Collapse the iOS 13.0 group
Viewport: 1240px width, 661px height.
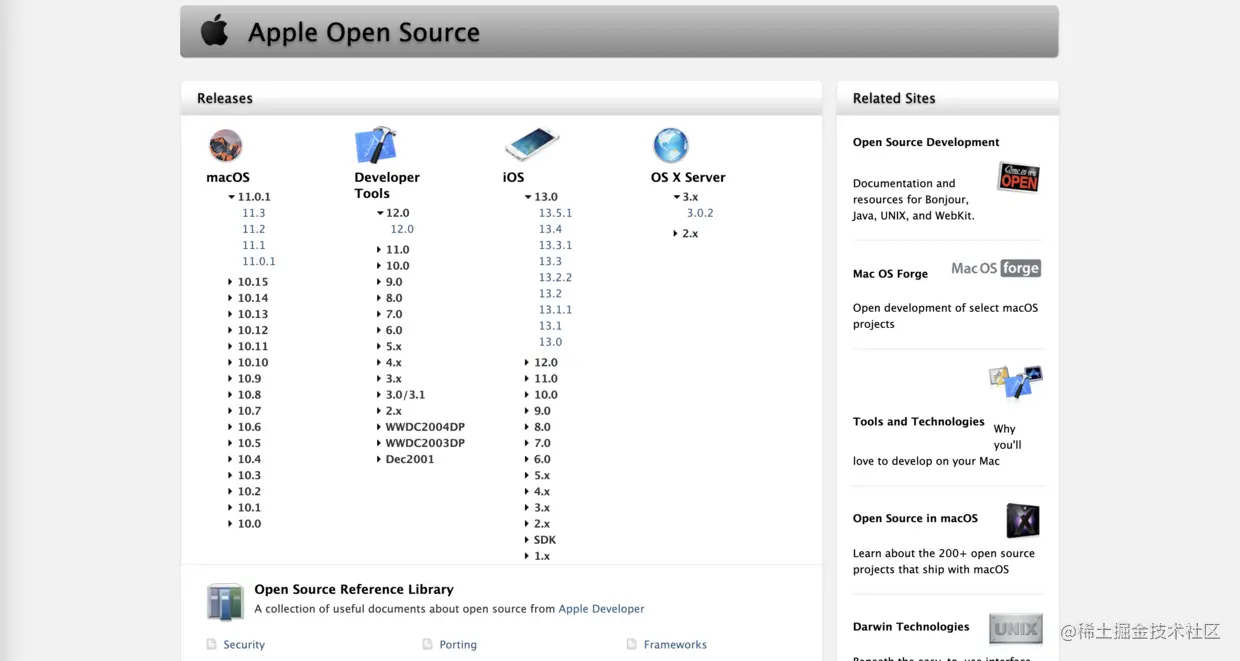(528, 198)
